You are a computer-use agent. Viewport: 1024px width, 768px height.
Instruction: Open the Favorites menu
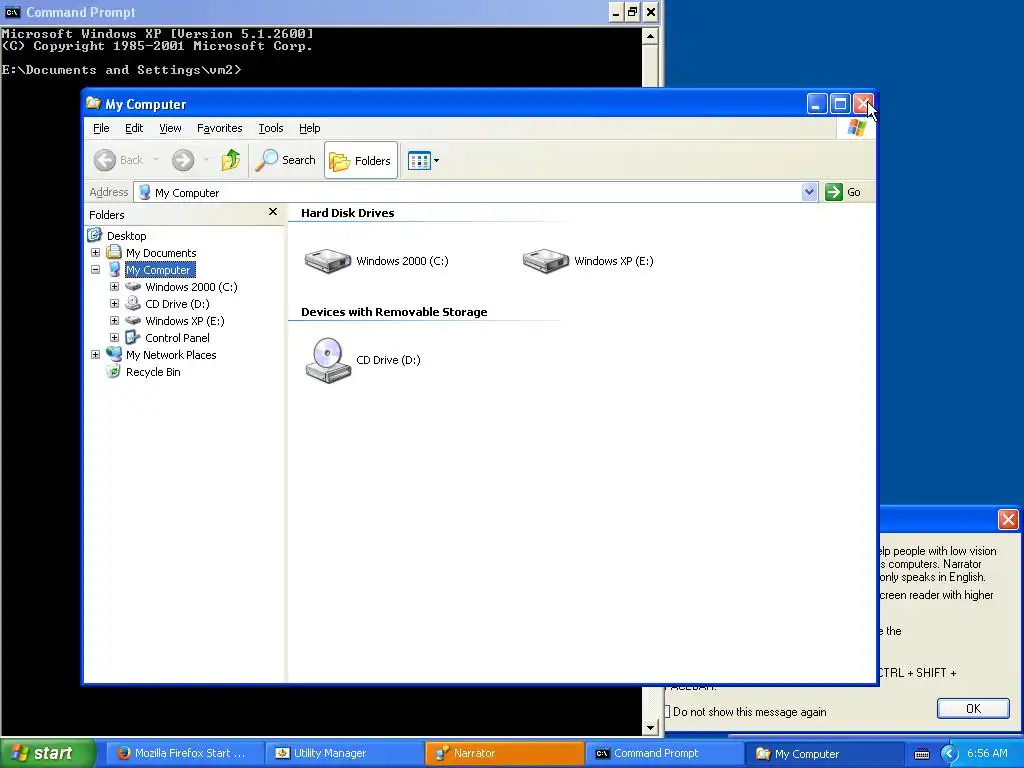click(219, 128)
